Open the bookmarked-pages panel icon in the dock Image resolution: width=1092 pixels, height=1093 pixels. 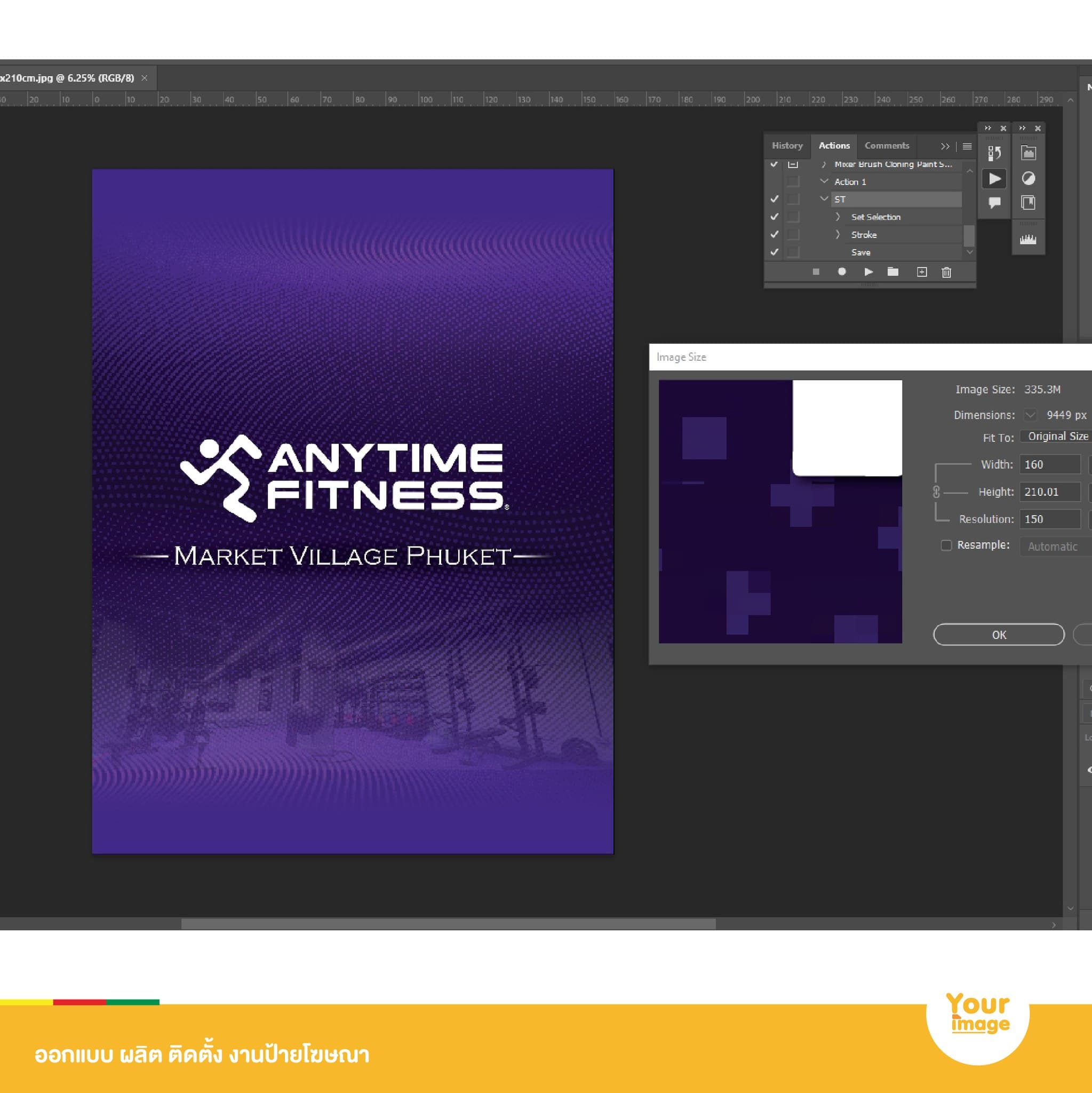[x=1028, y=202]
